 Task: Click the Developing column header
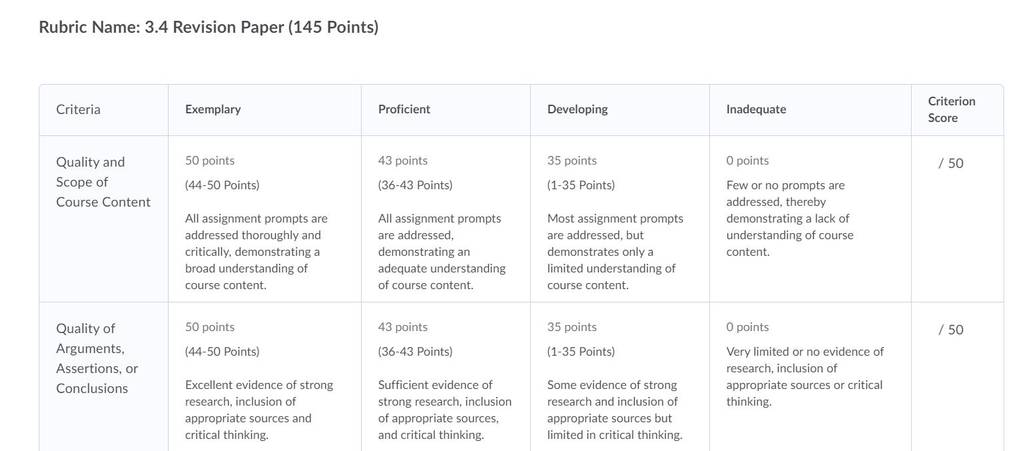(577, 110)
